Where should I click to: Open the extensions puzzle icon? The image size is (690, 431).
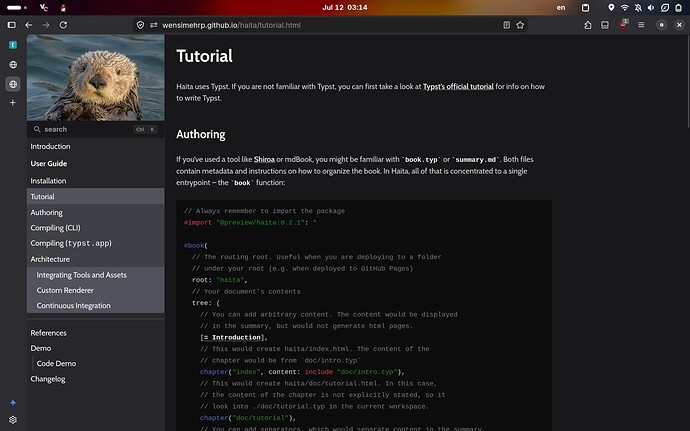[x=587, y=25]
